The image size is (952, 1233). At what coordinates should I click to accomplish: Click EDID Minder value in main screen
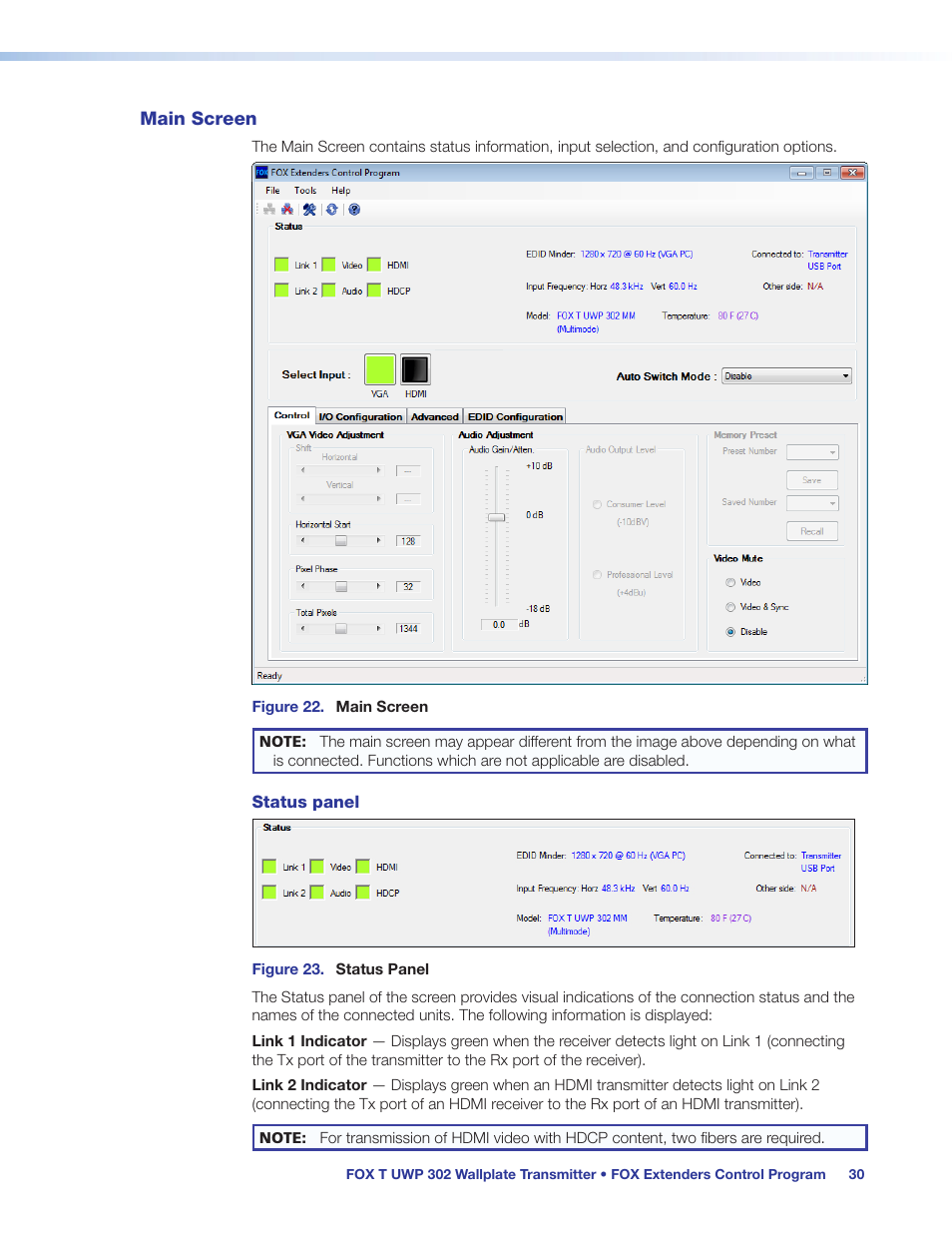pos(637,255)
